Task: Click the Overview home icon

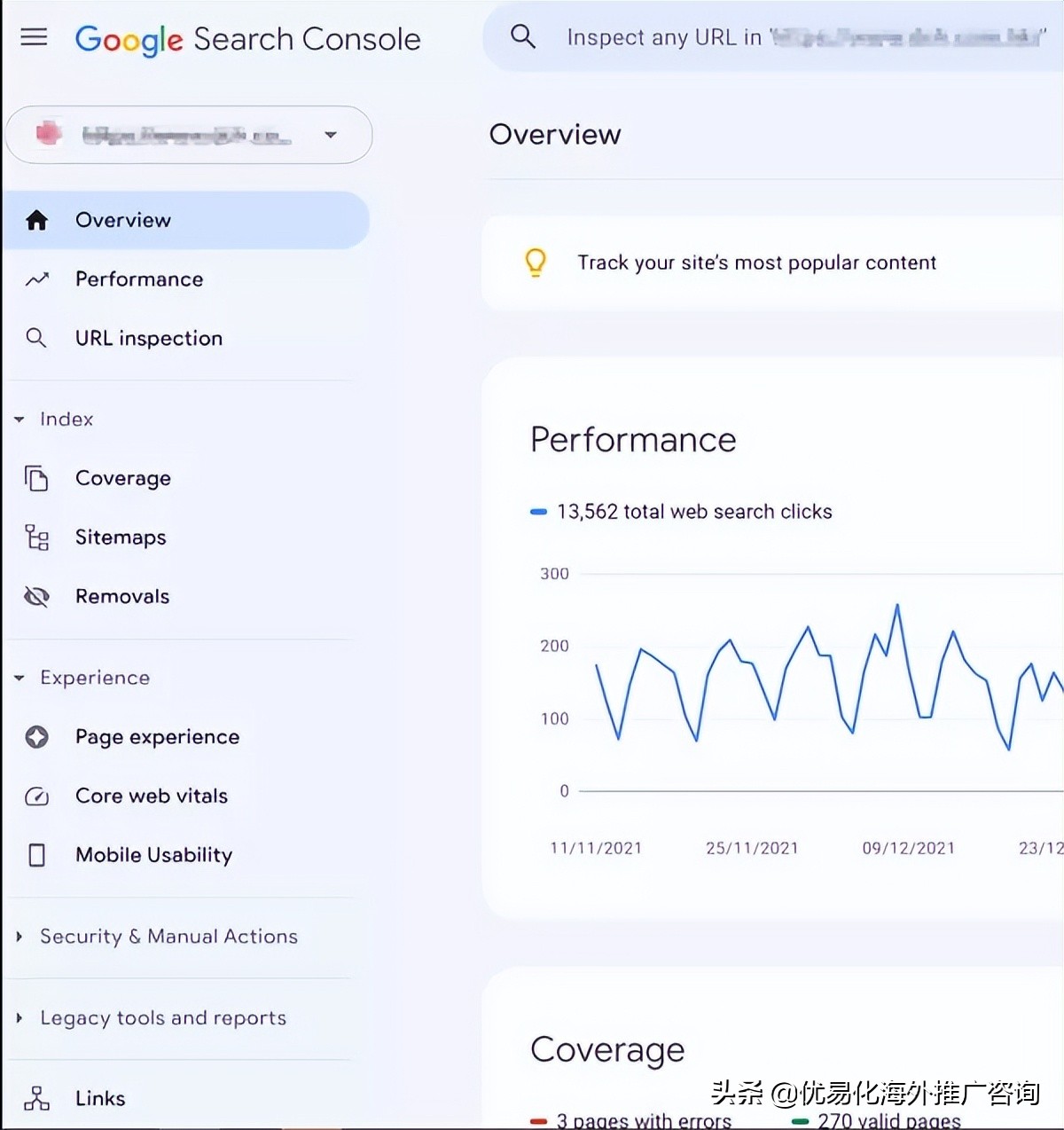Action: point(36,220)
